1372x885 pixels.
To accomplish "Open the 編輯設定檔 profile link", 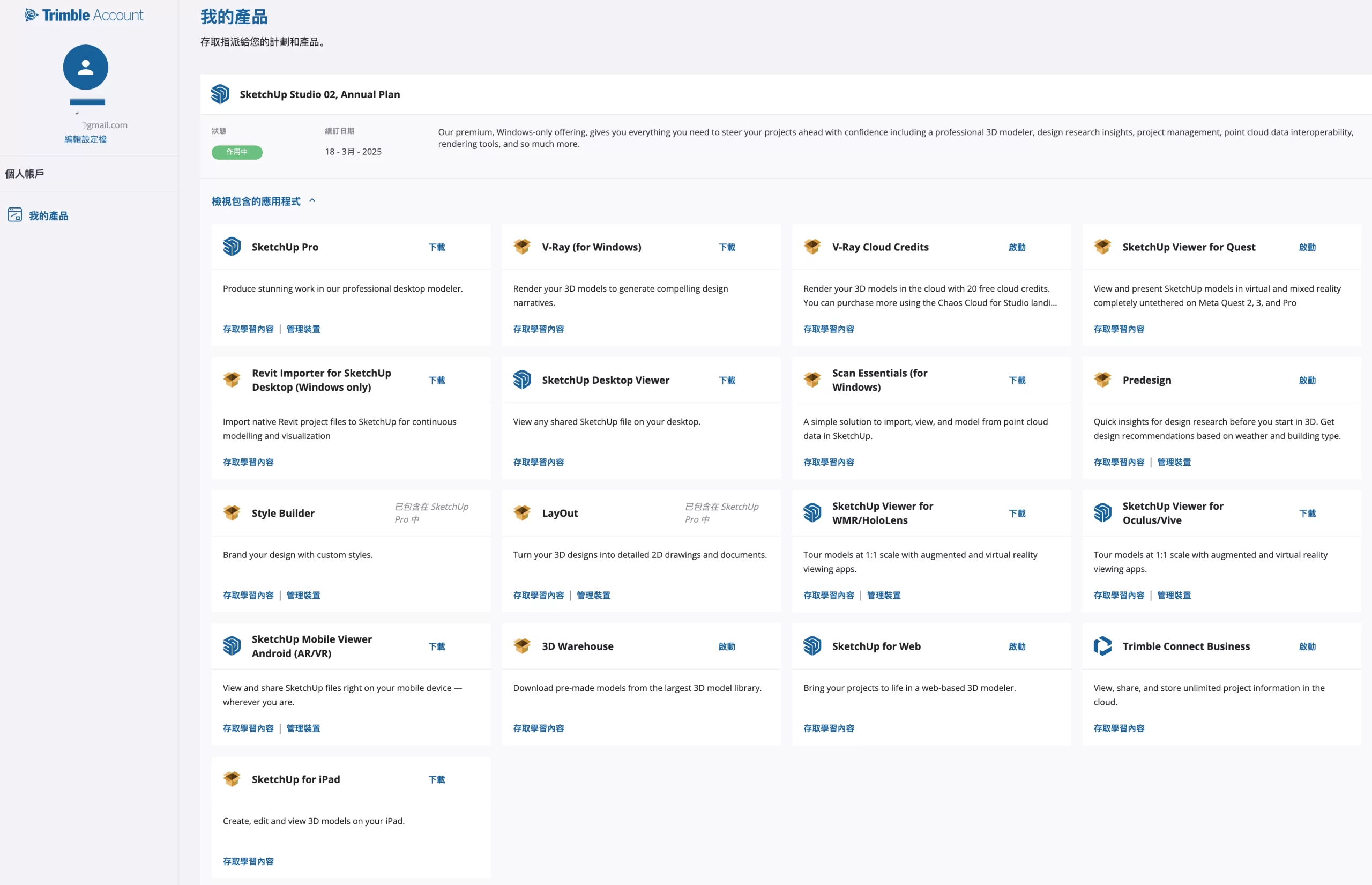I will (86, 139).
